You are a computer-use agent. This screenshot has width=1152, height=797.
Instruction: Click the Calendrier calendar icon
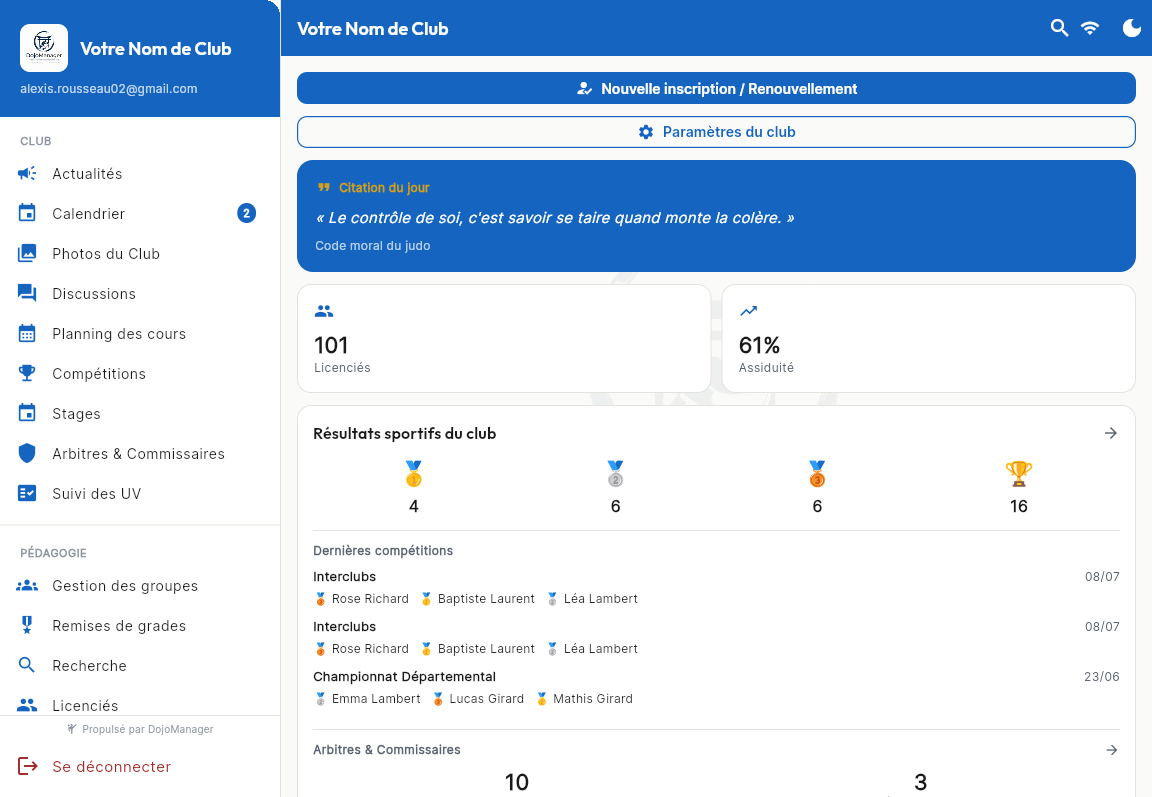(x=27, y=213)
